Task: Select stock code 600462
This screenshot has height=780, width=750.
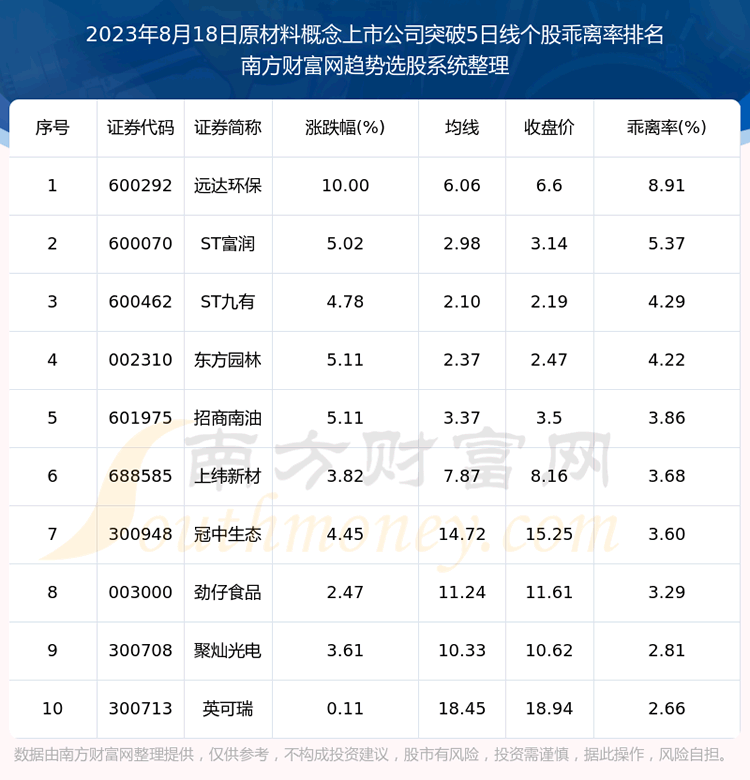Action: click(x=140, y=302)
